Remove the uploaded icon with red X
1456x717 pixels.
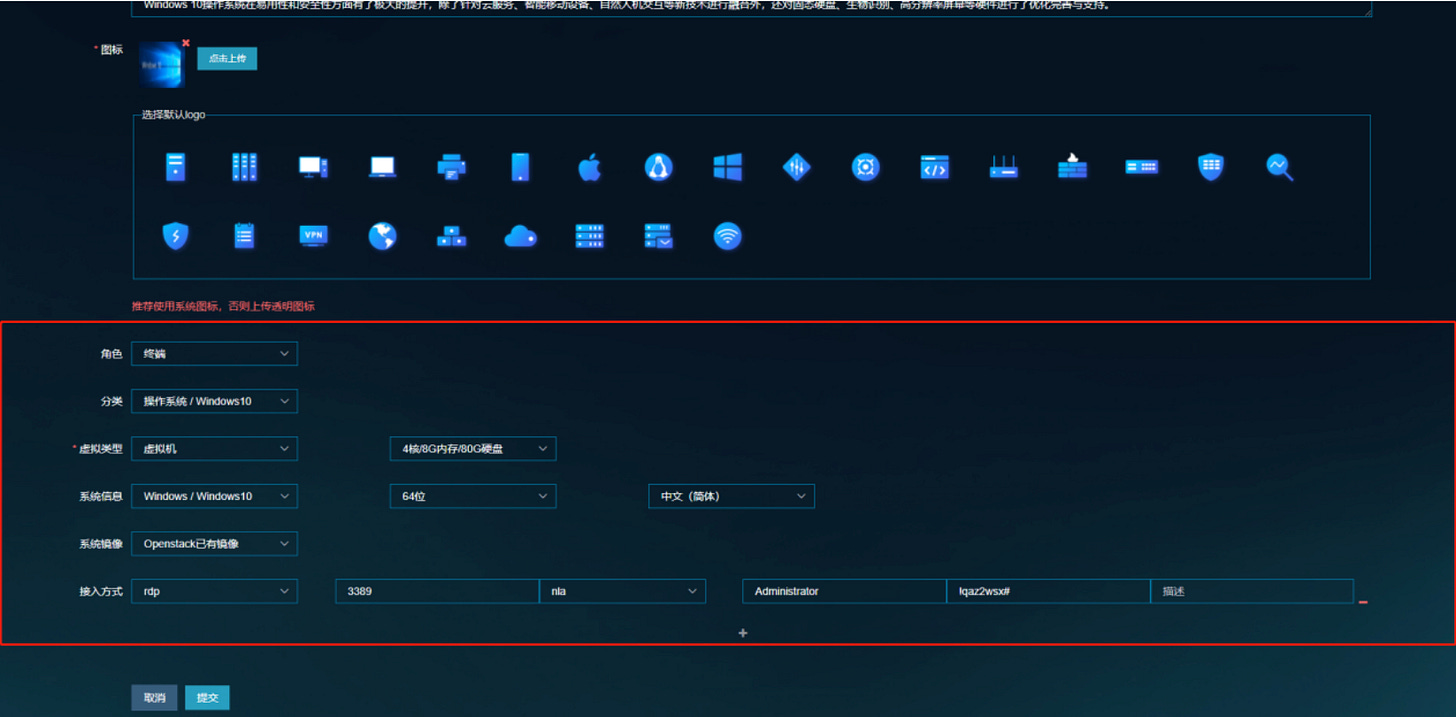[185, 43]
